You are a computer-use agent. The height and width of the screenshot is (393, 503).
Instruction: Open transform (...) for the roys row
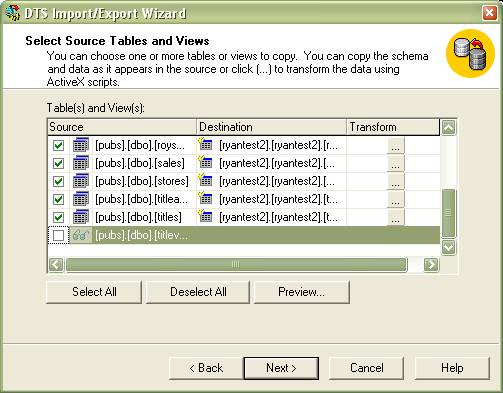click(x=396, y=146)
